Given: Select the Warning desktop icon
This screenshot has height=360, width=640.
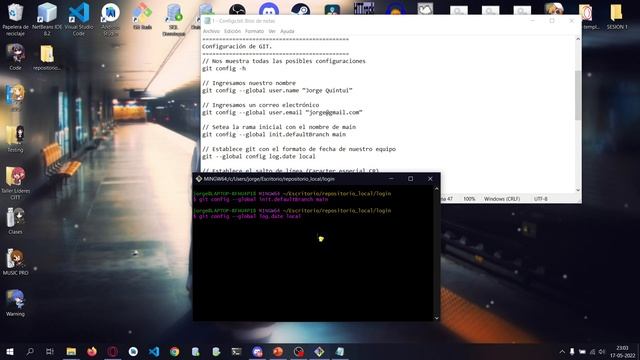Looking at the screenshot, I should (x=15, y=303).
